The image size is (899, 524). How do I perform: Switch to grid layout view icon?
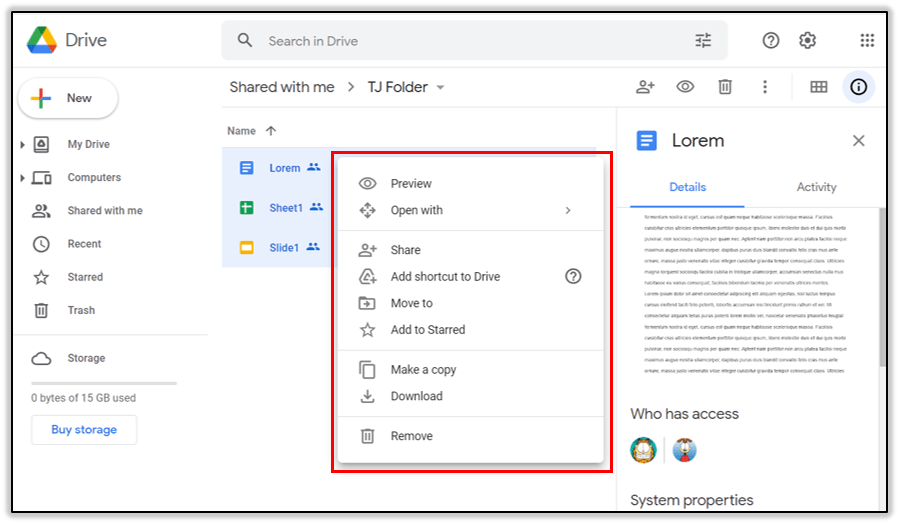818,87
